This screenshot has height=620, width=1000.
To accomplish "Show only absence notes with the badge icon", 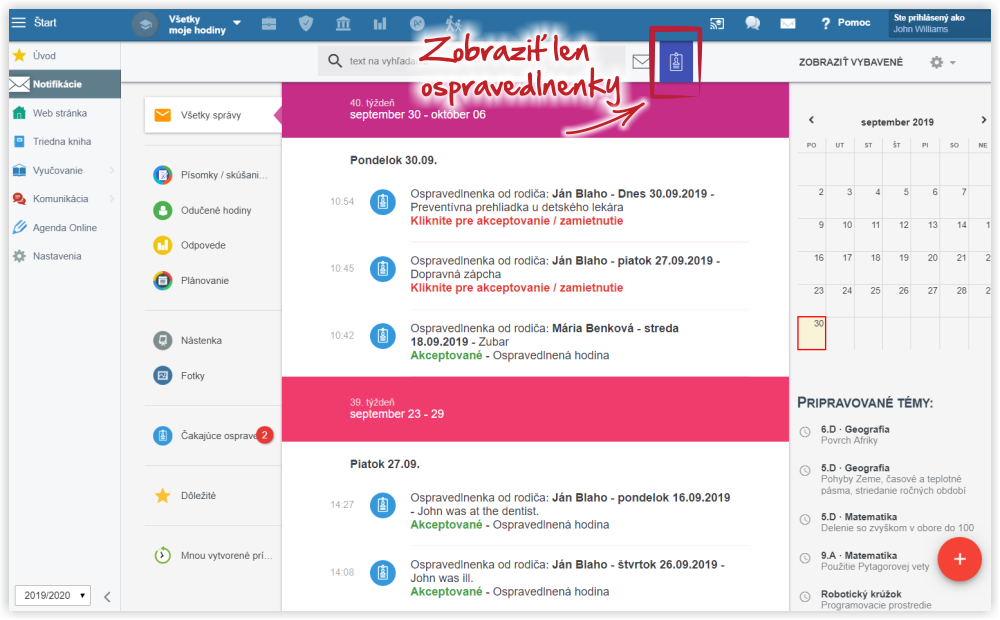I will pyautogui.click(x=676, y=62).
